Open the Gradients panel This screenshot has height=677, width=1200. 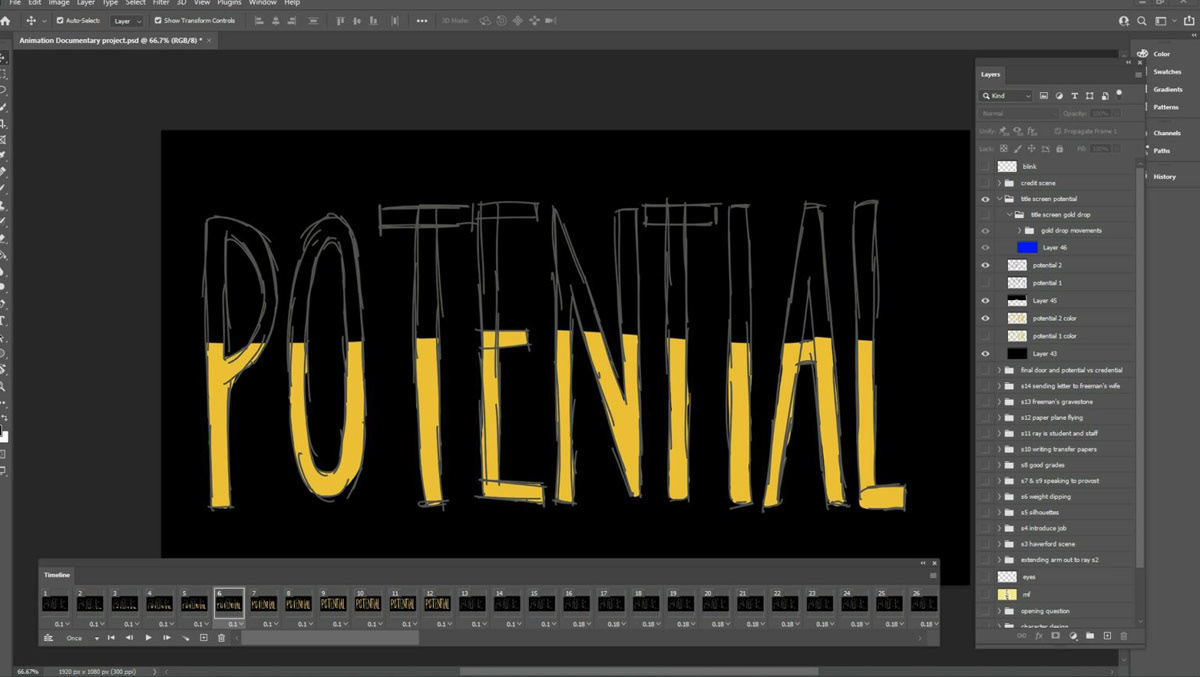pyautogui.click(x=1166, y=89)
